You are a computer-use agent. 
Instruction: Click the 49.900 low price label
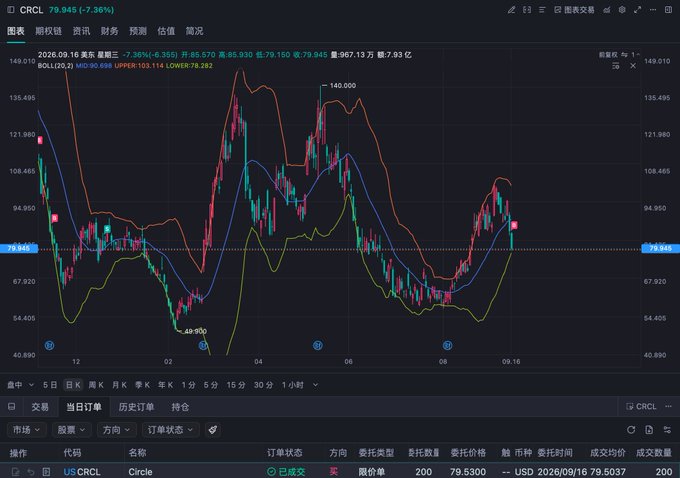click(x=196, y=331)
